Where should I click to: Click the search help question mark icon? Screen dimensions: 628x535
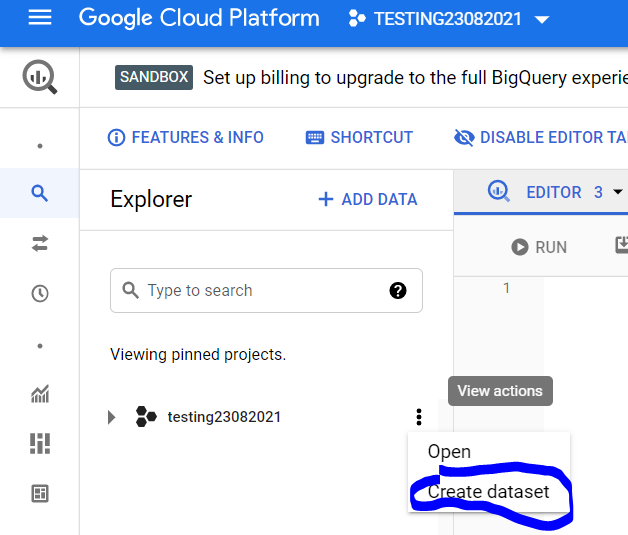coord(398,291)
